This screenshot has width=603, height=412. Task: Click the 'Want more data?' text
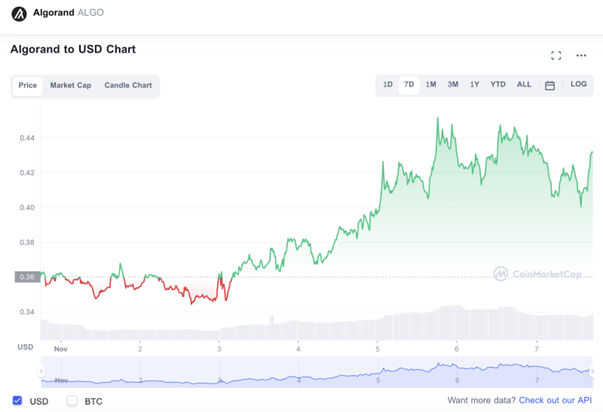pyautogui.click(x=481, y=400)
